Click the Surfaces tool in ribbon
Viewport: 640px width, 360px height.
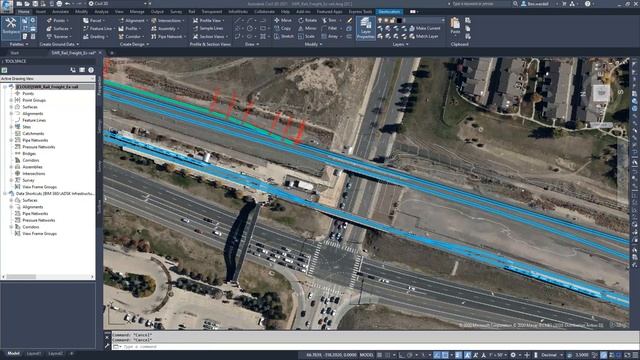58,28
